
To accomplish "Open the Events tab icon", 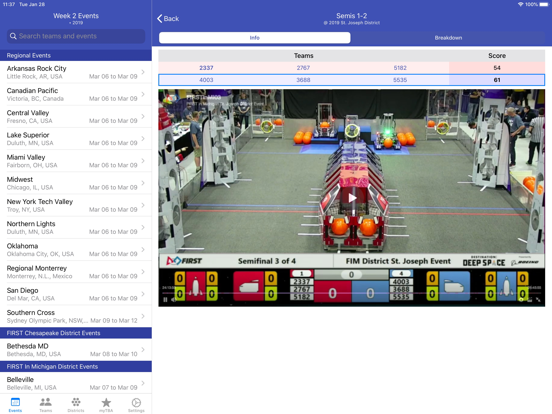I will [15, 402].
